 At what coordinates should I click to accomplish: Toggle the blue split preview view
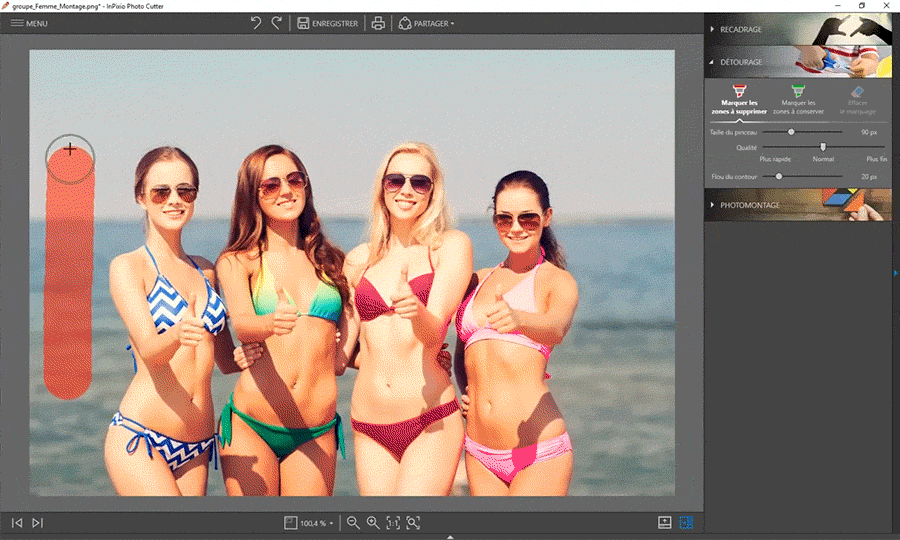click(686, 522)
